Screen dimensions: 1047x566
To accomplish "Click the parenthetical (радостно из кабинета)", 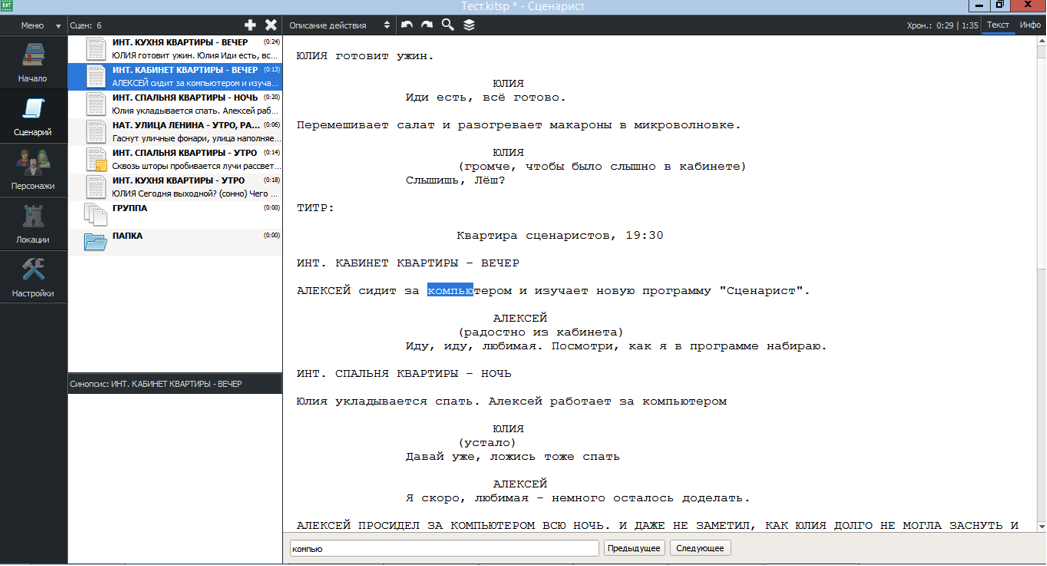I will point(540,332).
